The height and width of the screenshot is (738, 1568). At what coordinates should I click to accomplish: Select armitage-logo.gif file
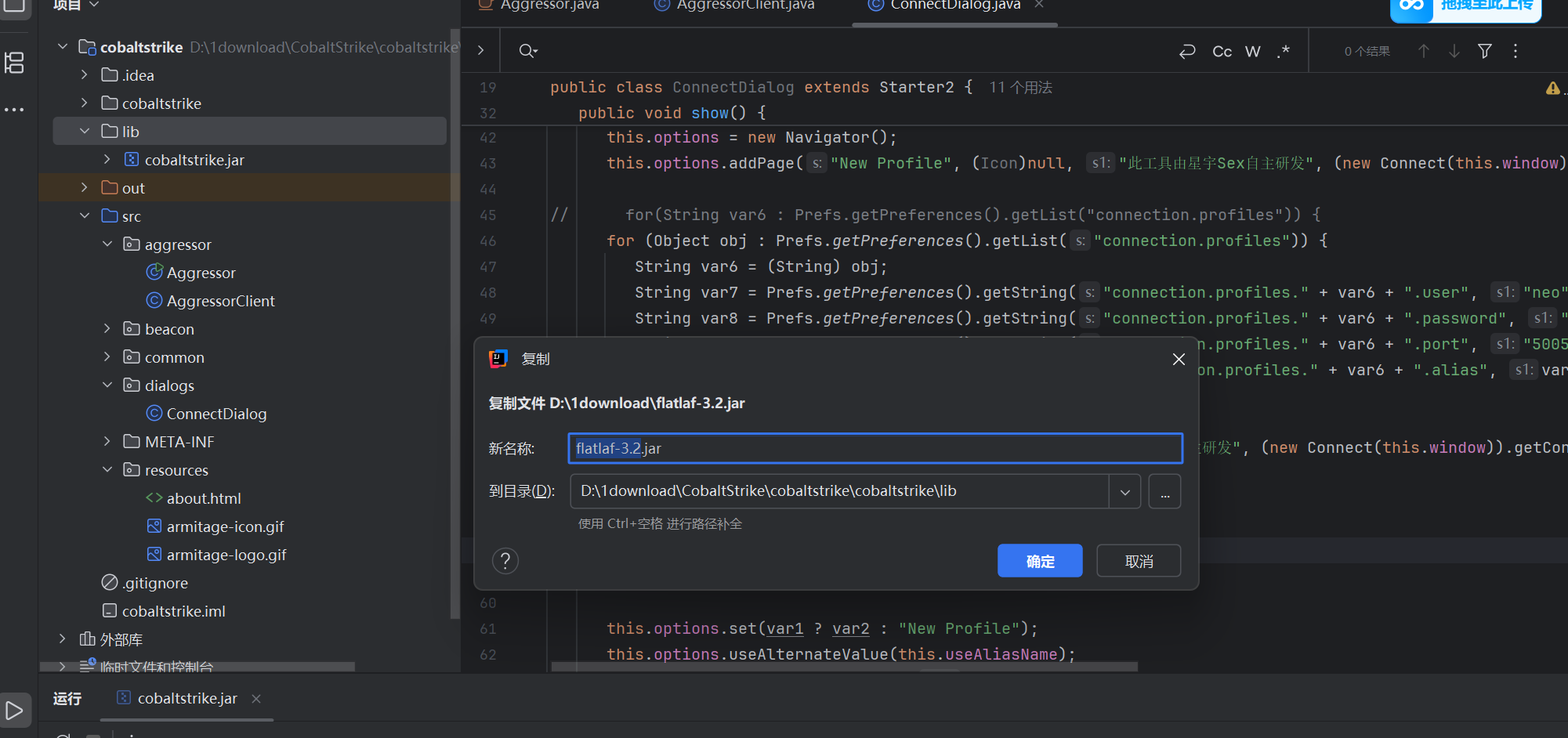pyautogui.click(x=226, y=555)
